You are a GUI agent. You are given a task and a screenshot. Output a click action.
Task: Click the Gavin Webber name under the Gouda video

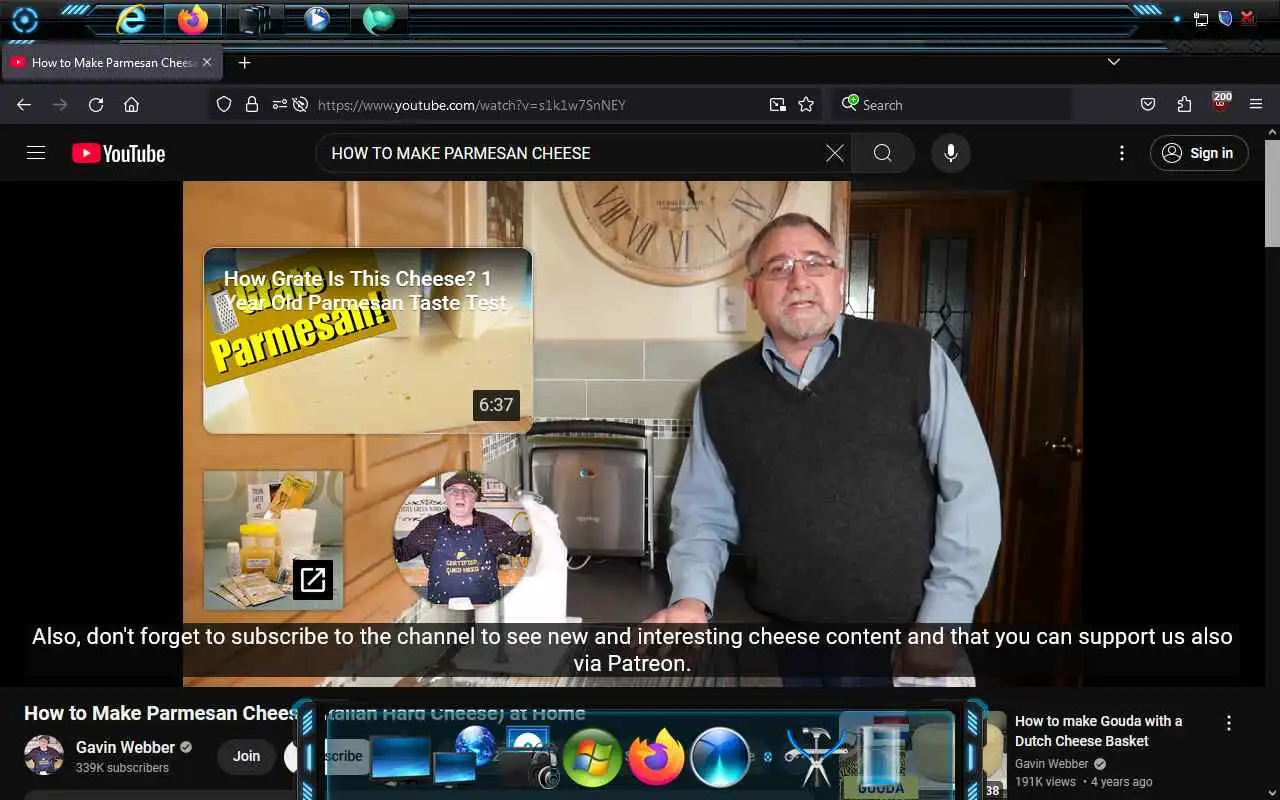1052,764
